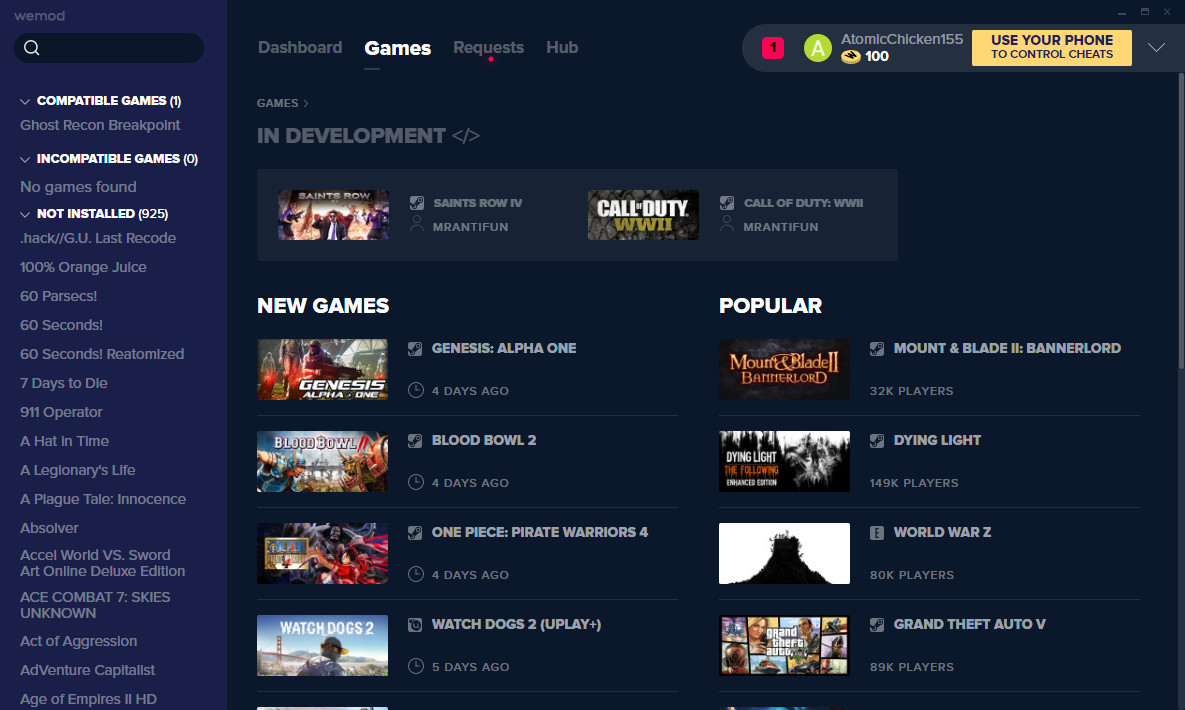The height and width of the screenshot is (710, 1185).
Task: Select Ghost Recon Breakpoint in sidebar
Action: [101, 126]
